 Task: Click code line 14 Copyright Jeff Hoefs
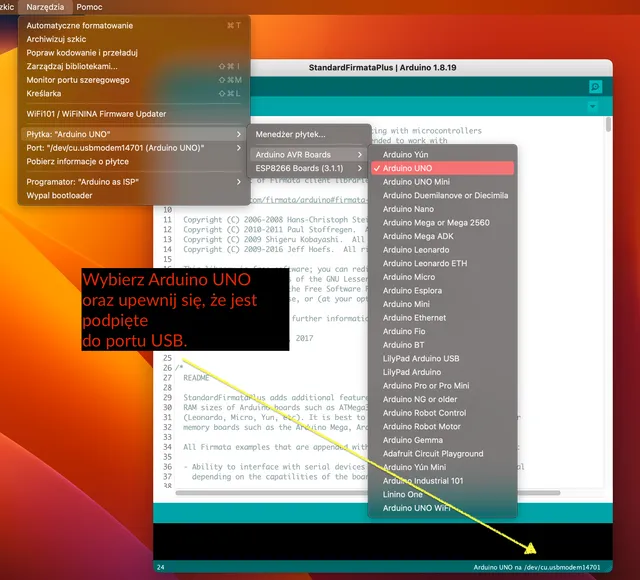[276, 249]
